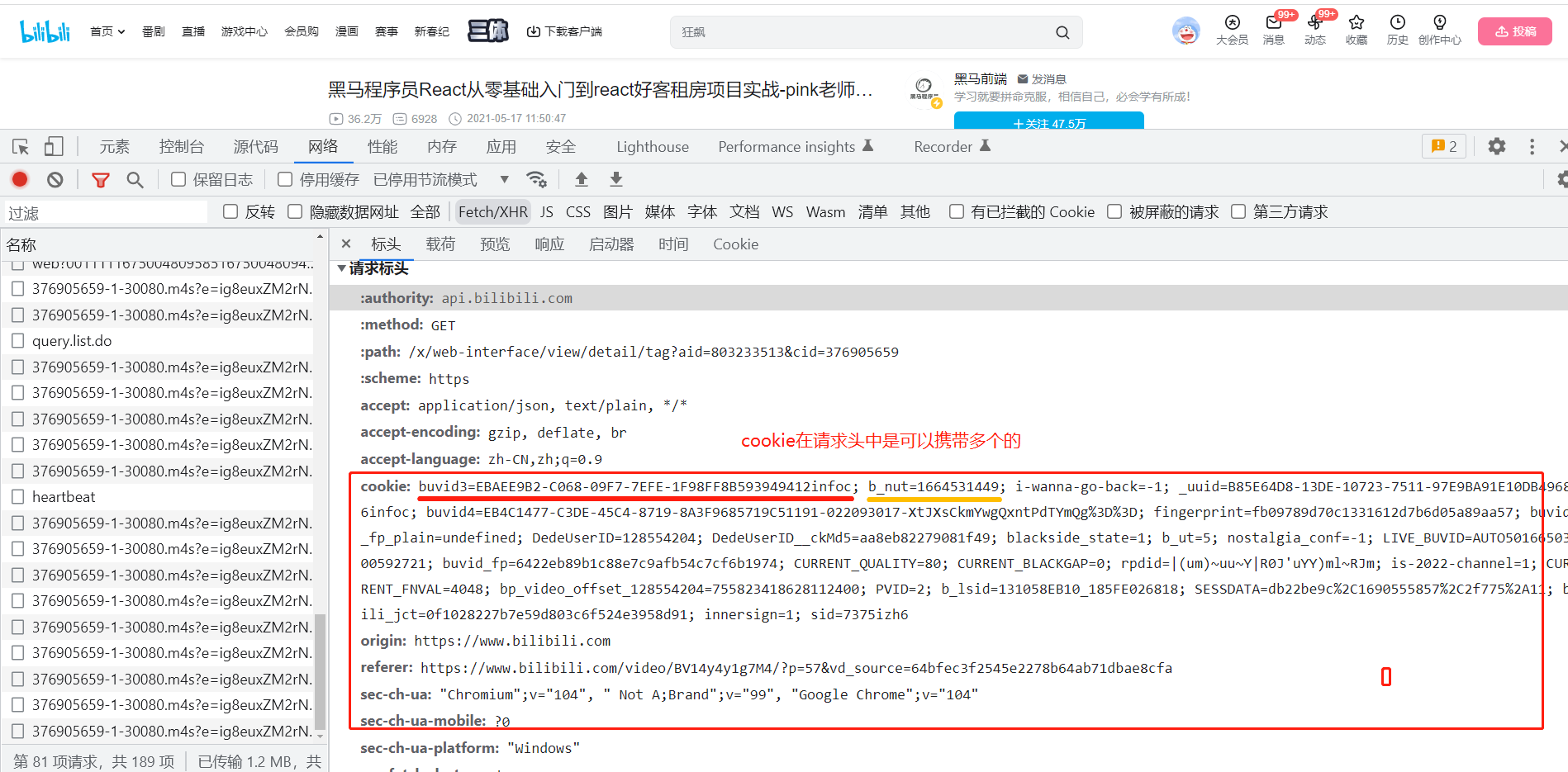Open the 下载客户端 link
1568x772 pixels.
click(x=564, y=31)
